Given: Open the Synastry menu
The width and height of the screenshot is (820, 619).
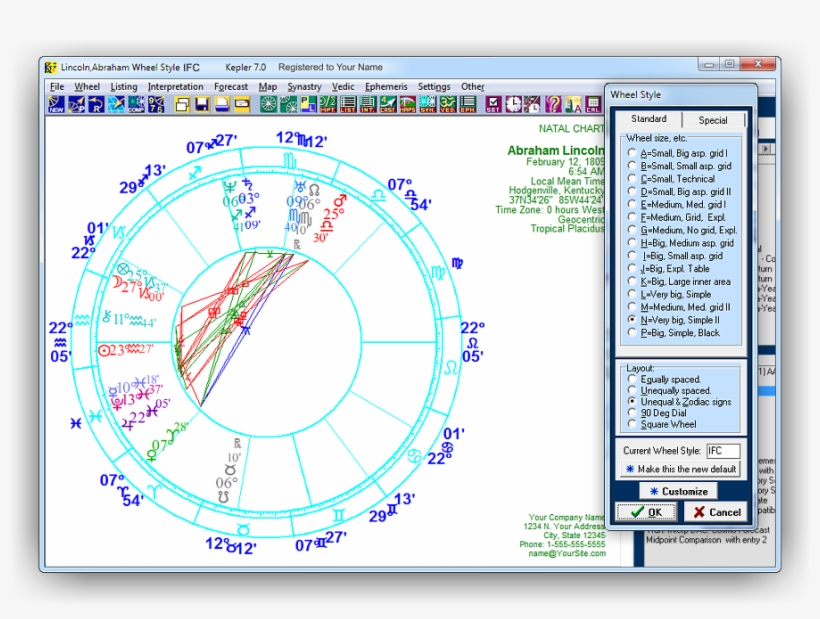Looking at the screenshot, I should tap(303, 86).
